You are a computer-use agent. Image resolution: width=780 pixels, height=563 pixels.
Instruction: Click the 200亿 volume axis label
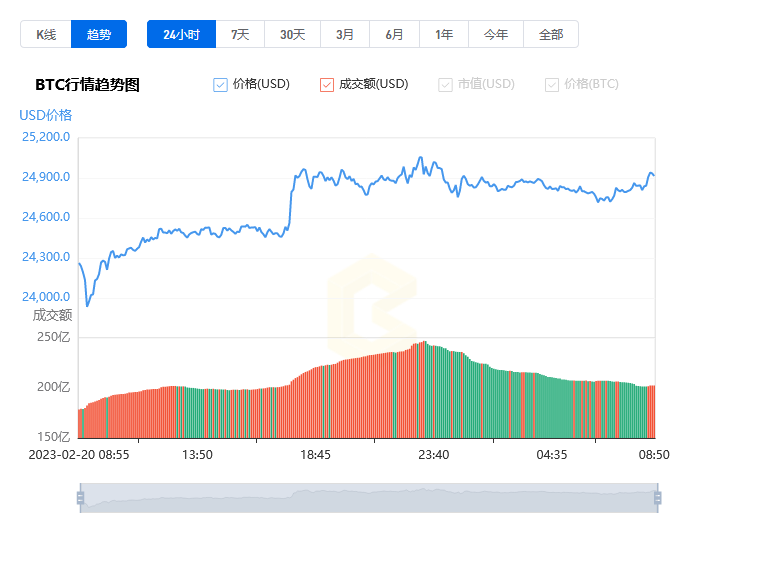point(54,387)
